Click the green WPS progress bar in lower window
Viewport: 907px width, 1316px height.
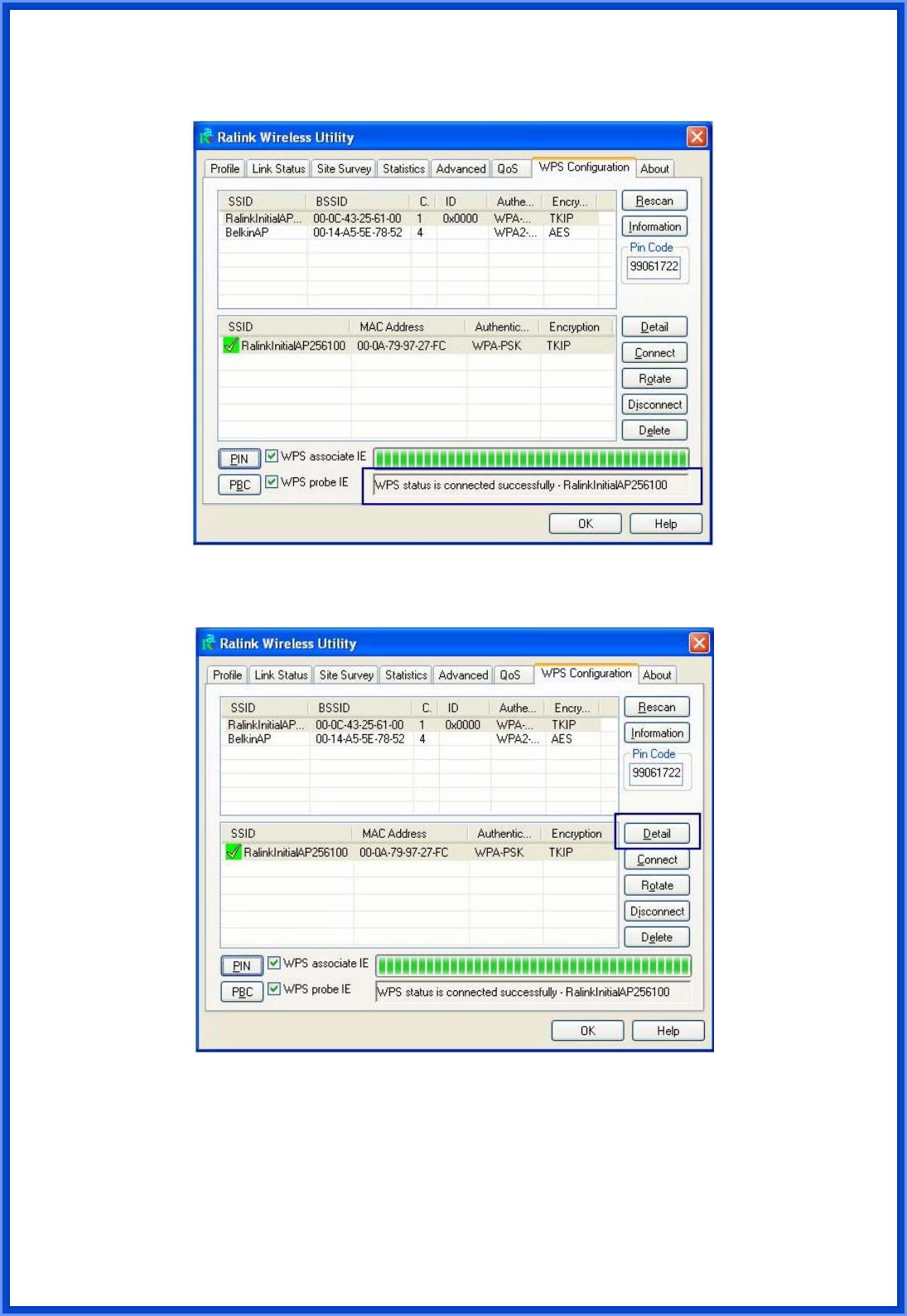click(533, 965)
